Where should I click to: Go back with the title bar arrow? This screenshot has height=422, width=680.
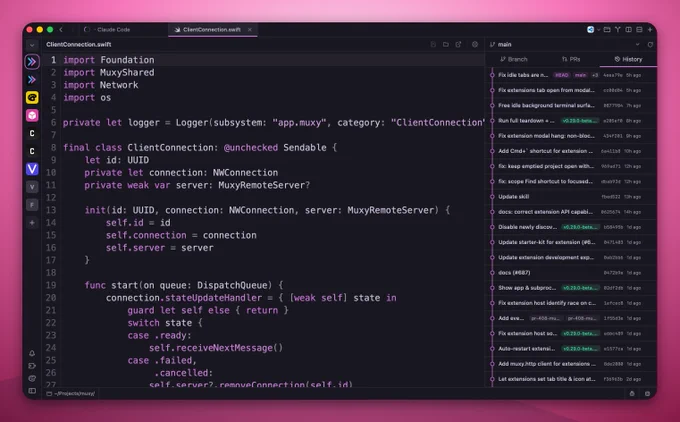point(61,29)
